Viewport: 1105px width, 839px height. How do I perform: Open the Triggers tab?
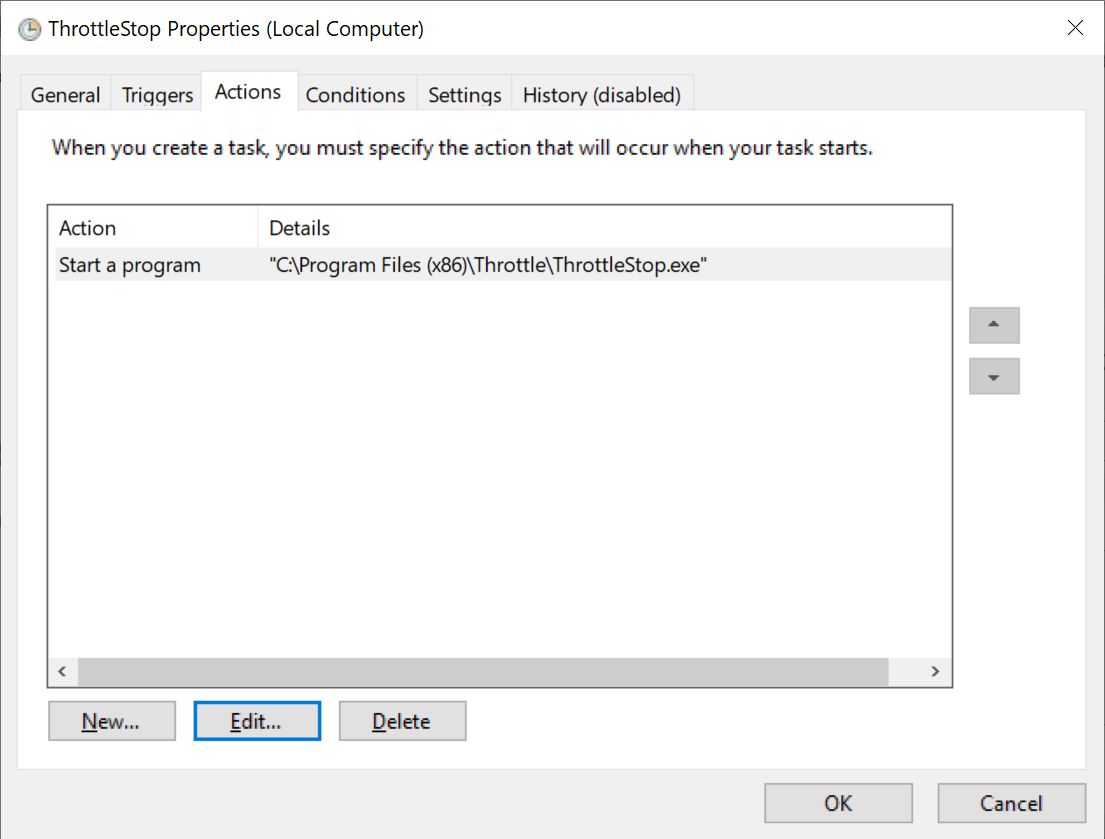(x=157, y=94)
